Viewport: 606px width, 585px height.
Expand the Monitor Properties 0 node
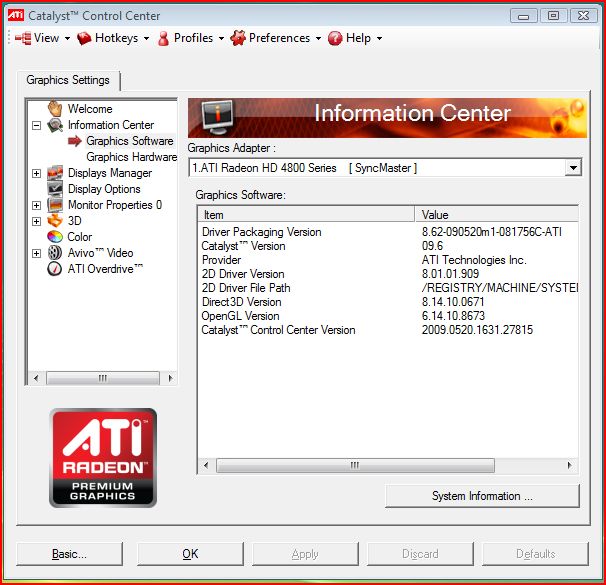point(36,205)
